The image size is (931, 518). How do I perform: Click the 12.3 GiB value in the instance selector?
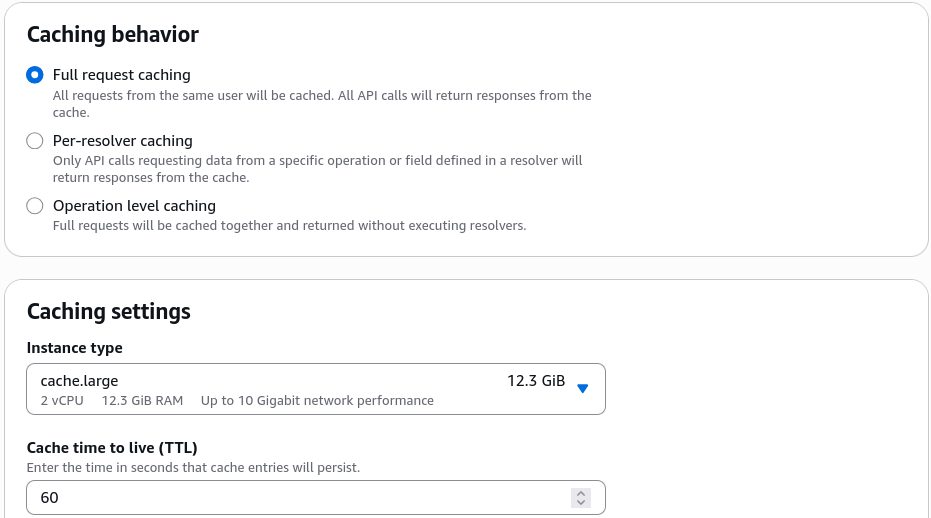(536, 381)
